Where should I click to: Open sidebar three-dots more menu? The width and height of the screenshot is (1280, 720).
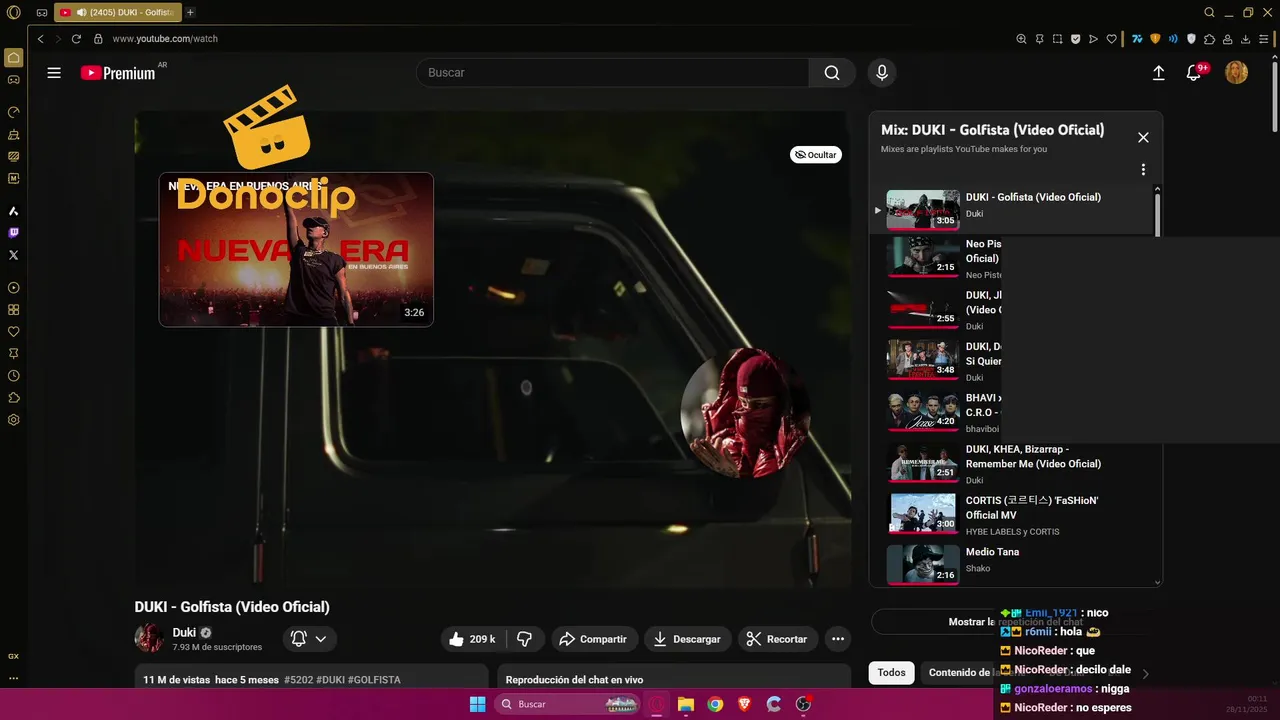[x=14, y=678]
